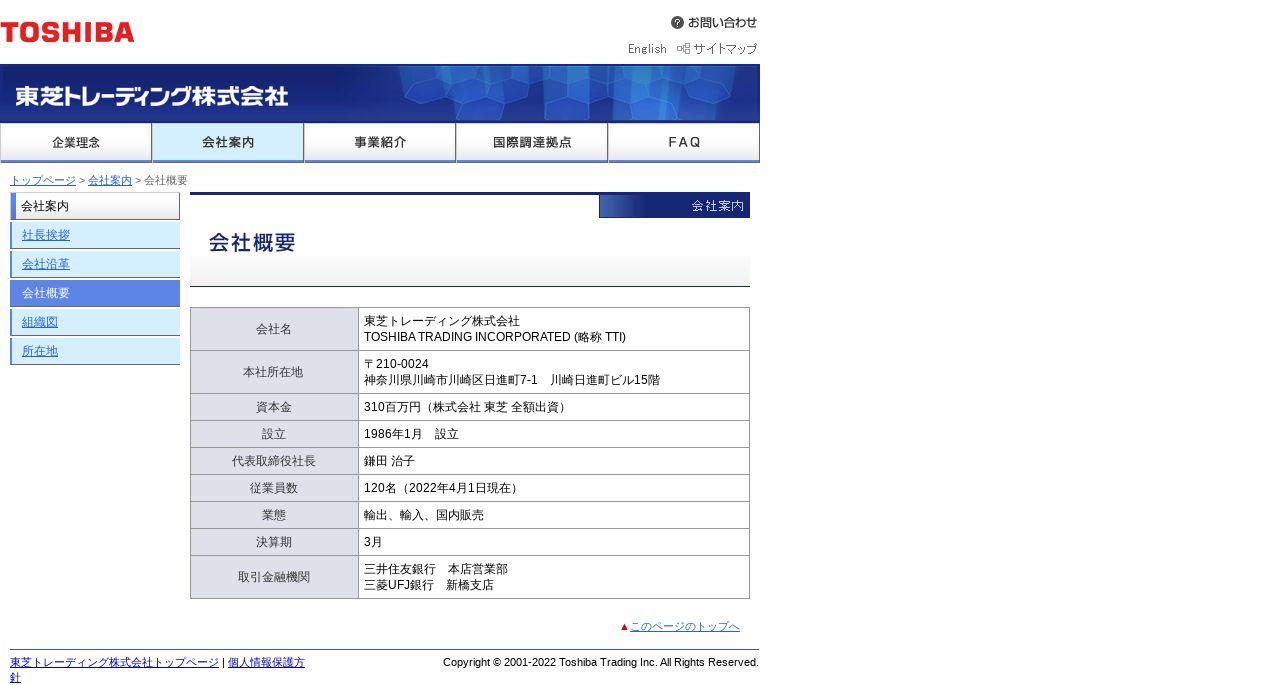Click the TOSHIBA logo
The height and width of the screenshot is (685, 1284).
tap(67, 32)
